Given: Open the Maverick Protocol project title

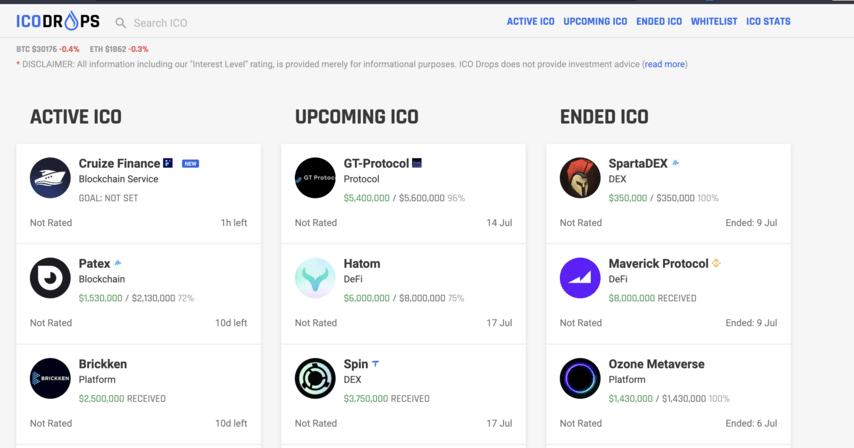Looking at the screenshot, I should (x=658, y=263).
